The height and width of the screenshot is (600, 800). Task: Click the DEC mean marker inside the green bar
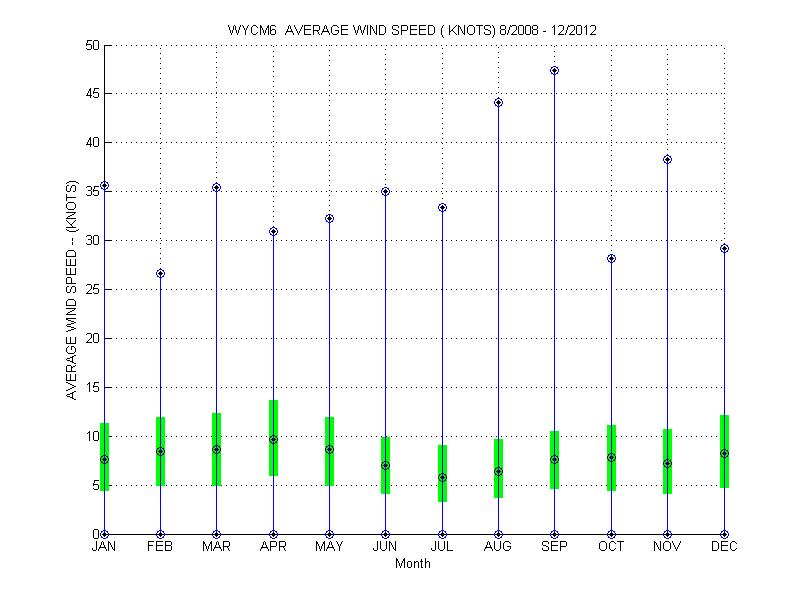click(724, 454)
